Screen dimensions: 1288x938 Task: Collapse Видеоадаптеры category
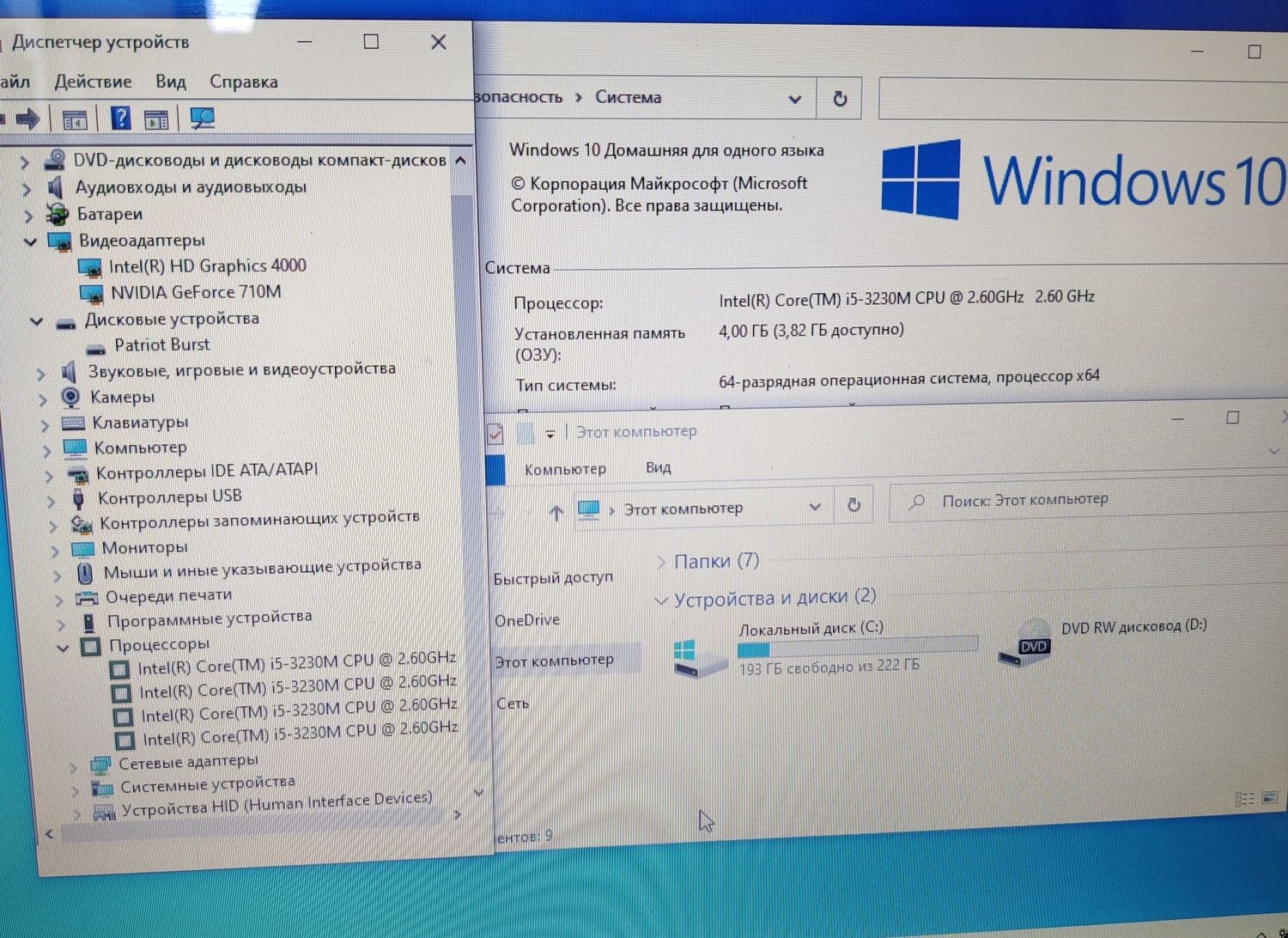coord(30,241)
